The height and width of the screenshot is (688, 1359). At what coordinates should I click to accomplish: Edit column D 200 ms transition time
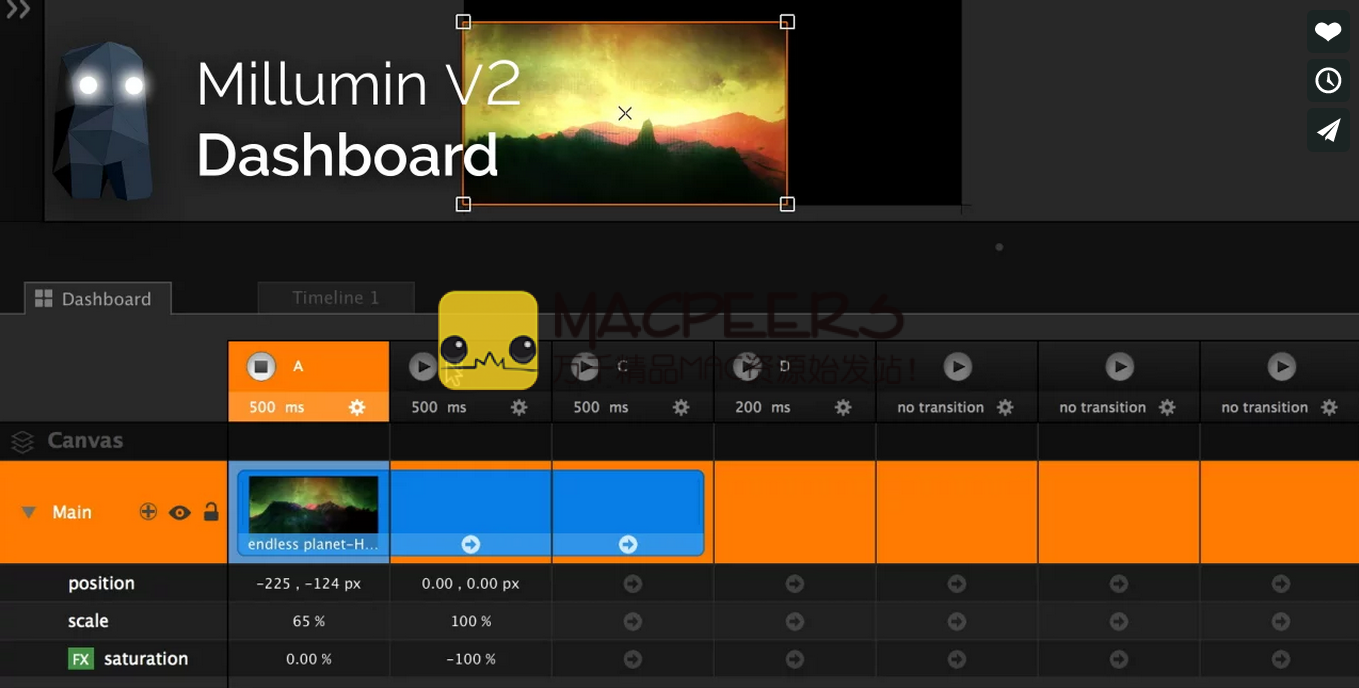[763, 407]
